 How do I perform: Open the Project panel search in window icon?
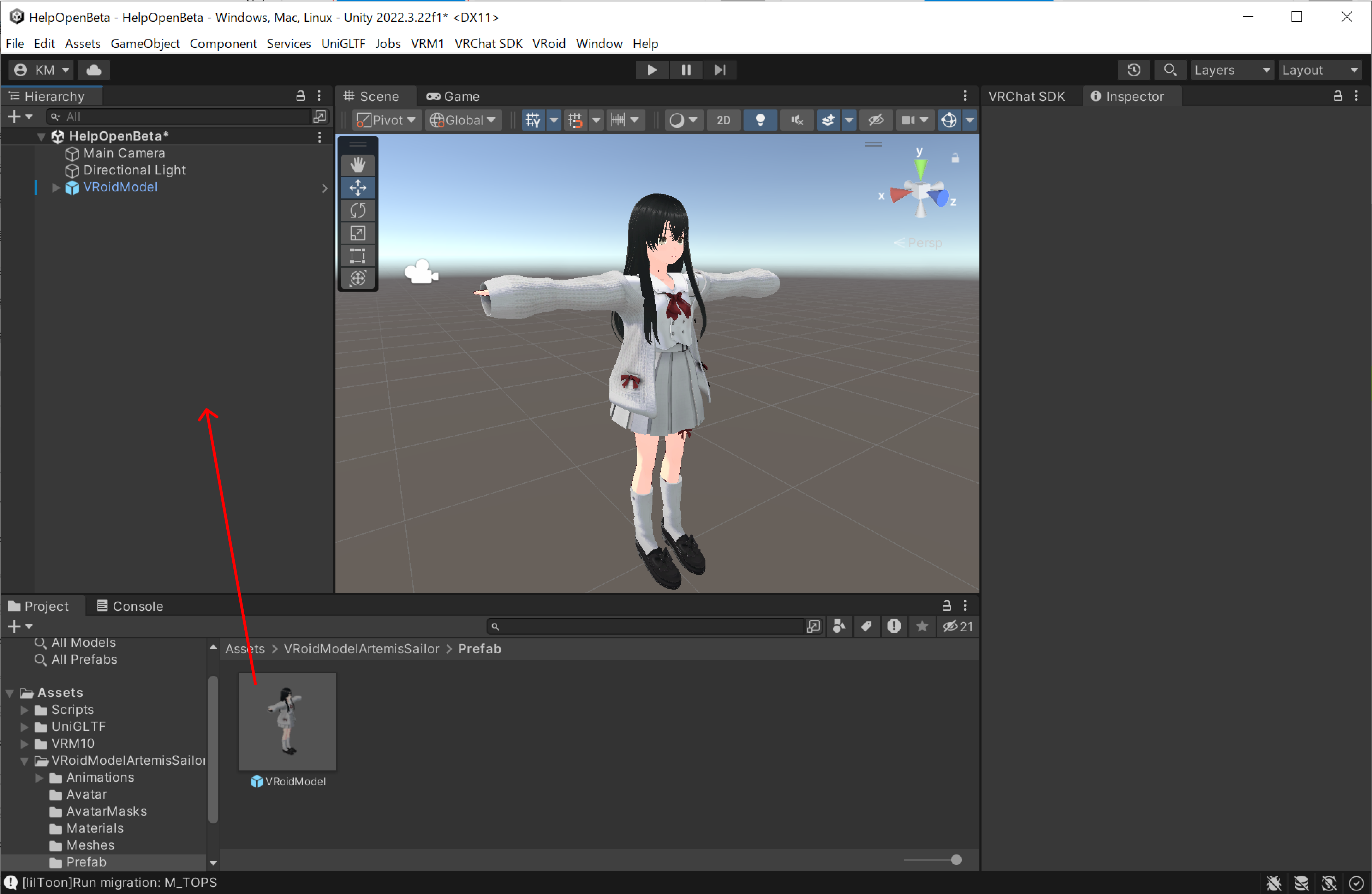[813, 626]
